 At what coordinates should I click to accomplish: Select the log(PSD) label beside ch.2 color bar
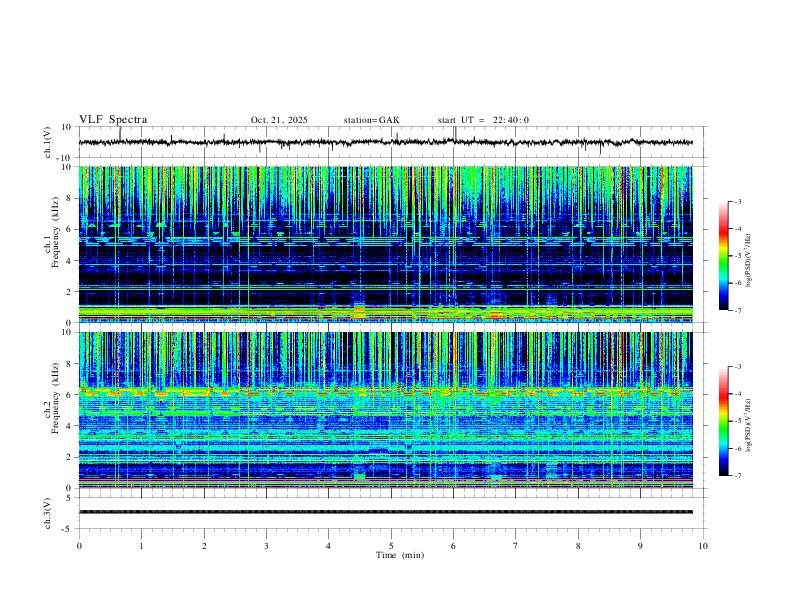point(749,425)
